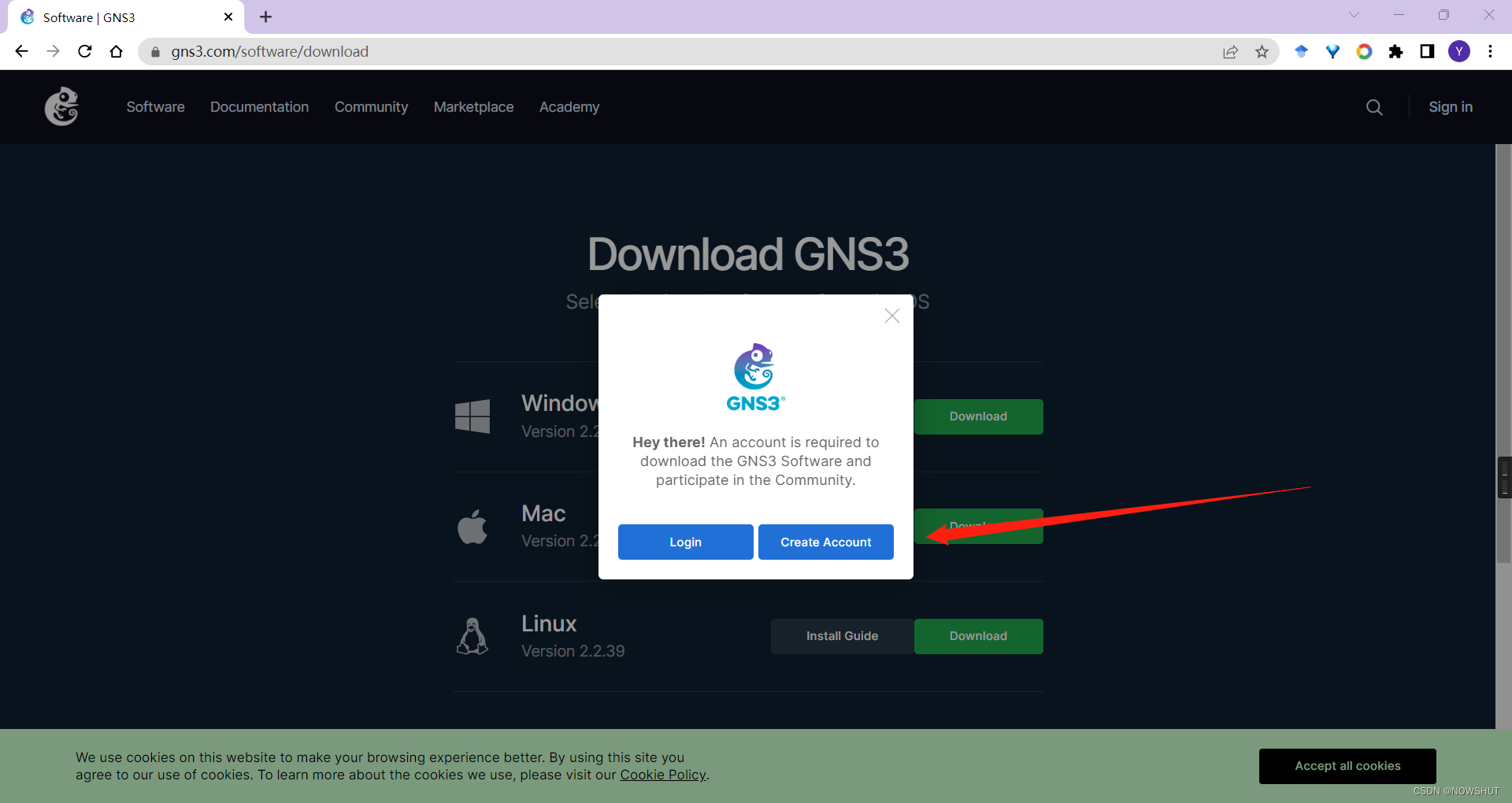Download GNS3 for Windows
Viewport: 1512px width, 803px height.
[978, 416]
